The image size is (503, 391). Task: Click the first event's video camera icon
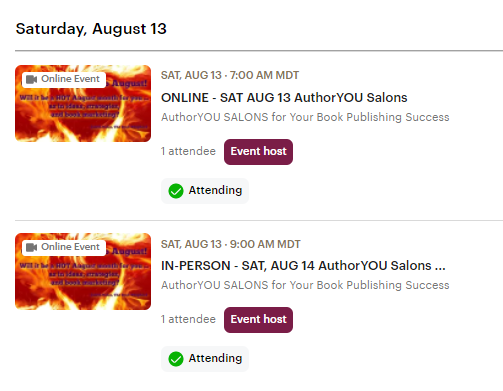coord(31,79)
